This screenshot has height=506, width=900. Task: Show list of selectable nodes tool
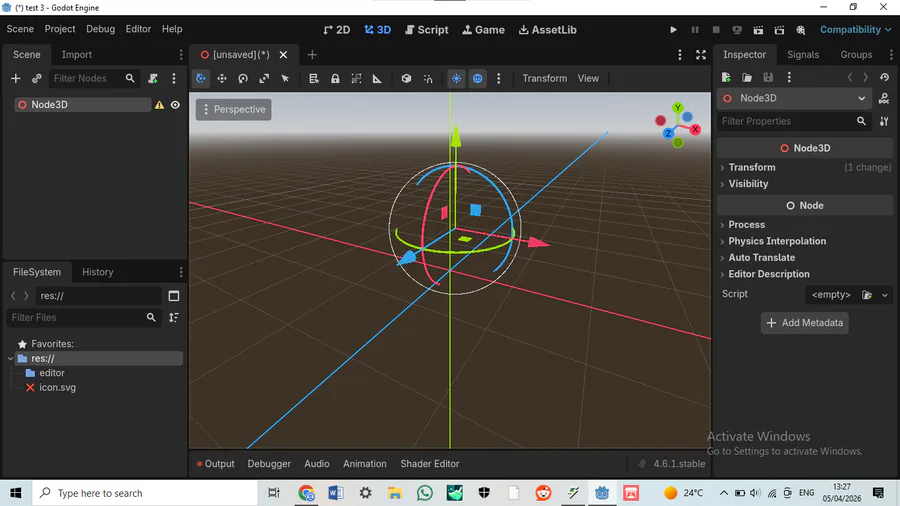(x=313, y=79)
